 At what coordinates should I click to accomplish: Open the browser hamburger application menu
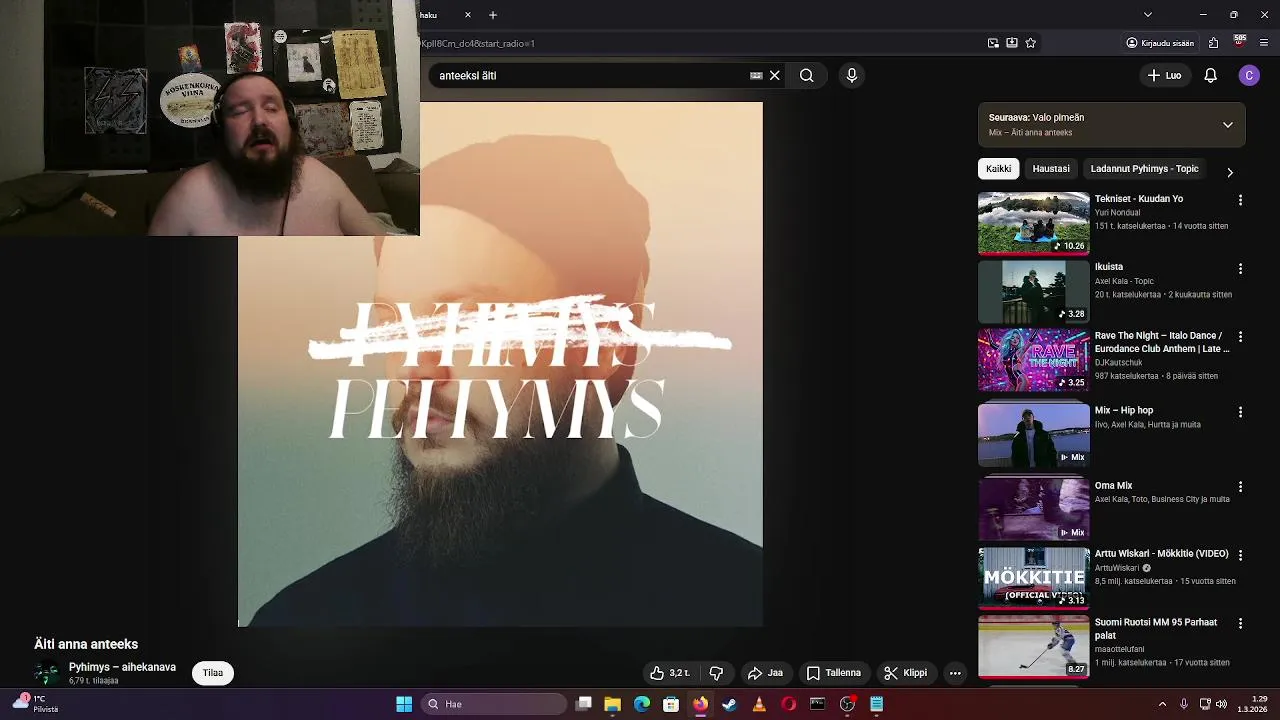click(1264, 43)
